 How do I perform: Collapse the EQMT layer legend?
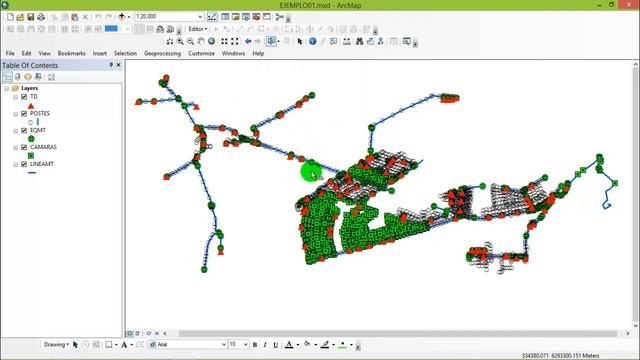coord(16,131)
